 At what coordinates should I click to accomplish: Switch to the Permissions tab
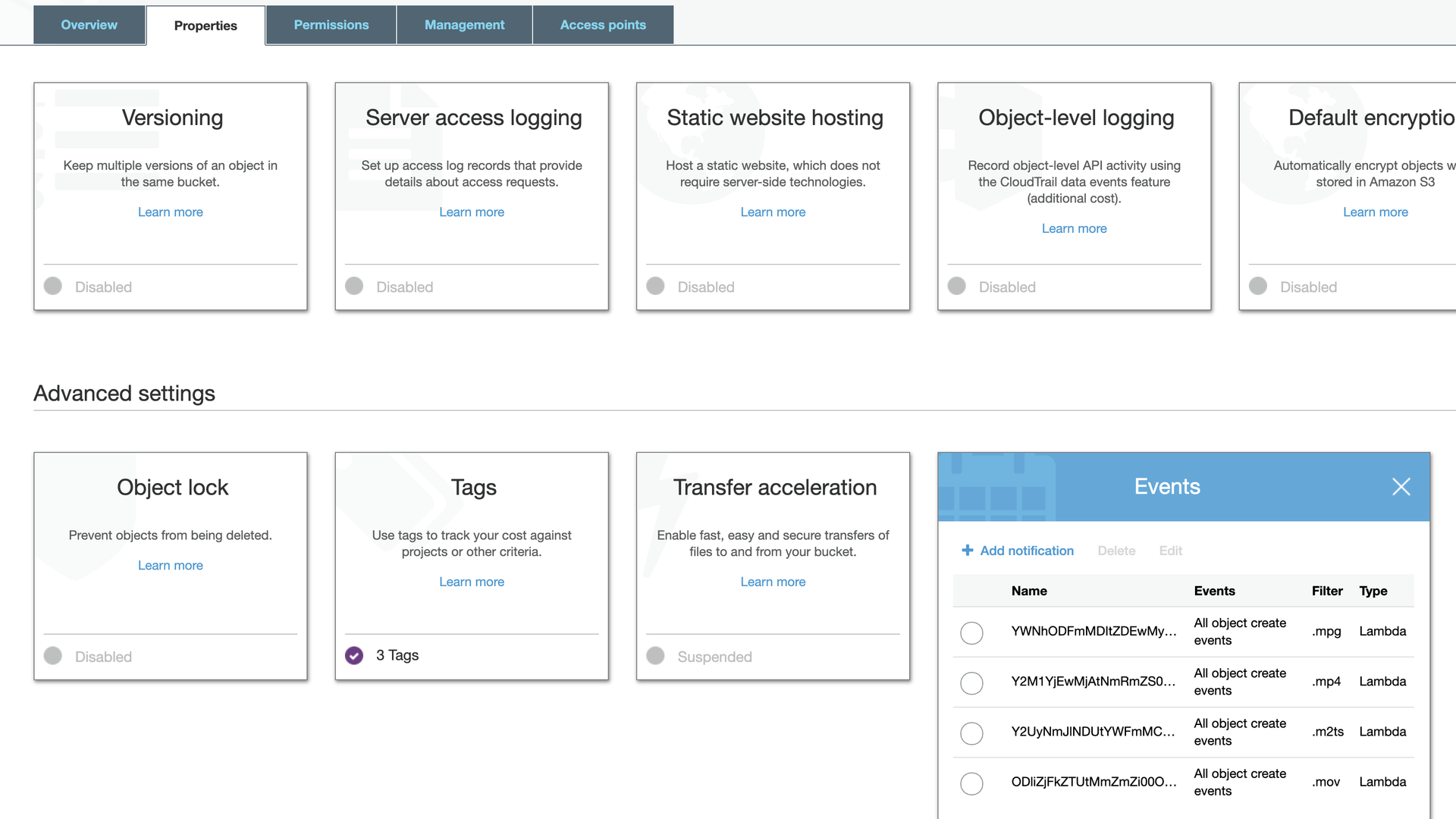tap(331, 25)
